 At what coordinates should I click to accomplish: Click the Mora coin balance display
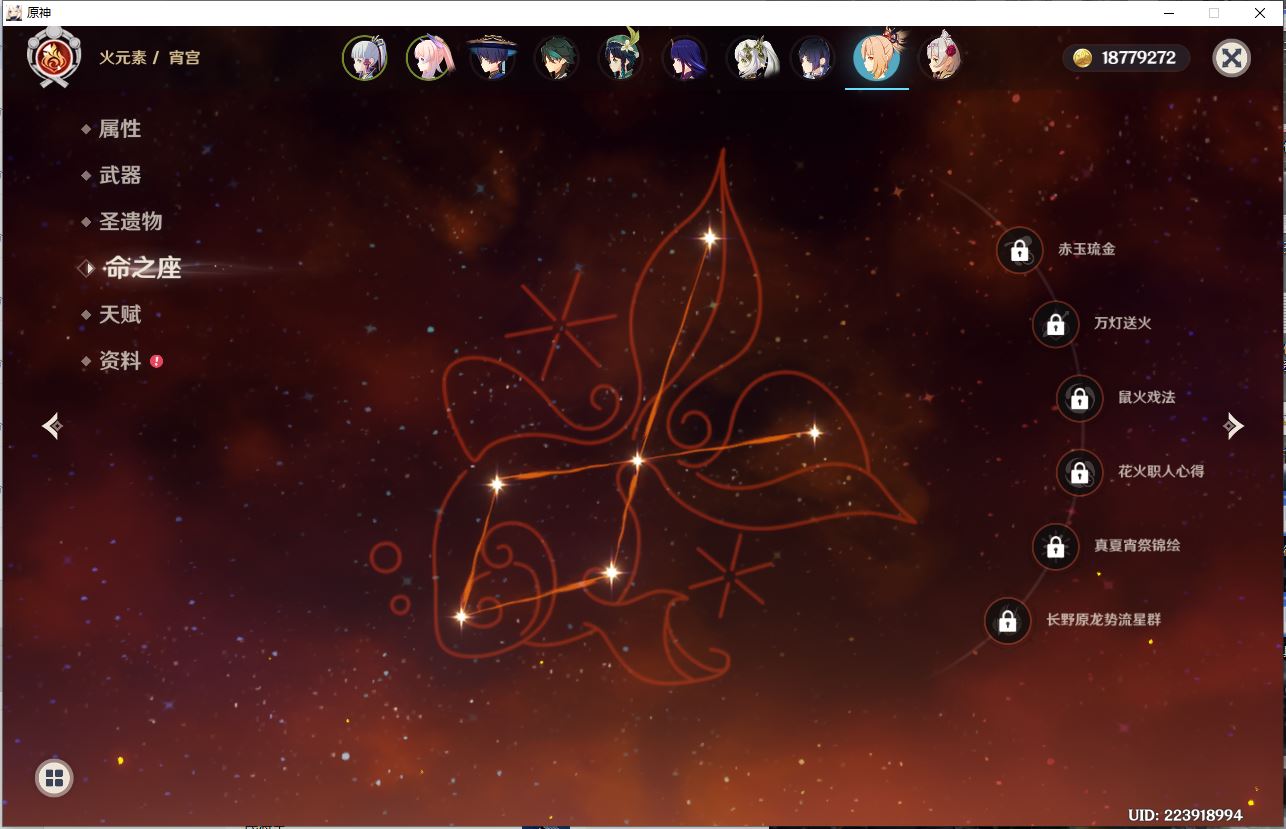tap(1126, 58)
